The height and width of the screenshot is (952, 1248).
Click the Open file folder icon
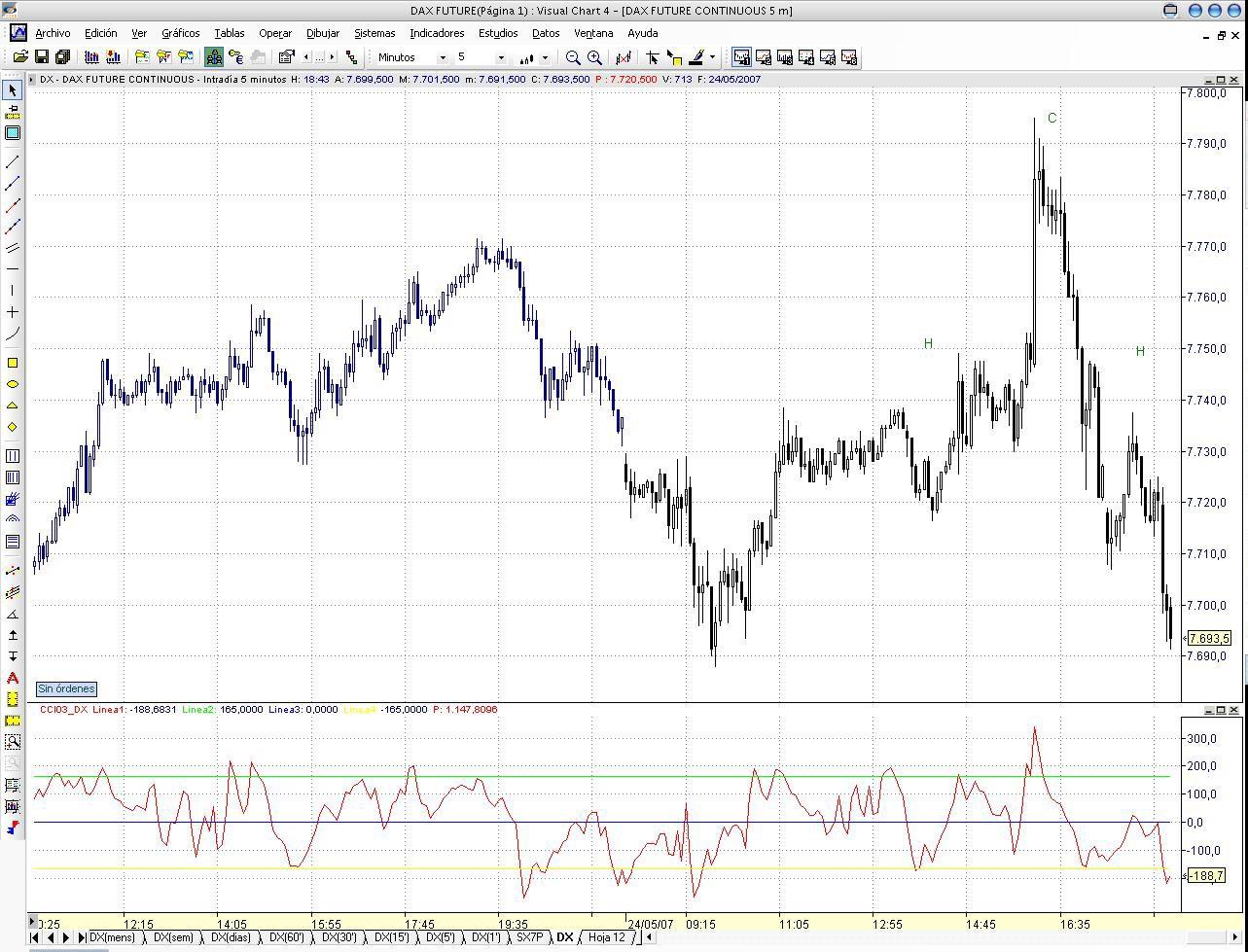coord(19,57)
